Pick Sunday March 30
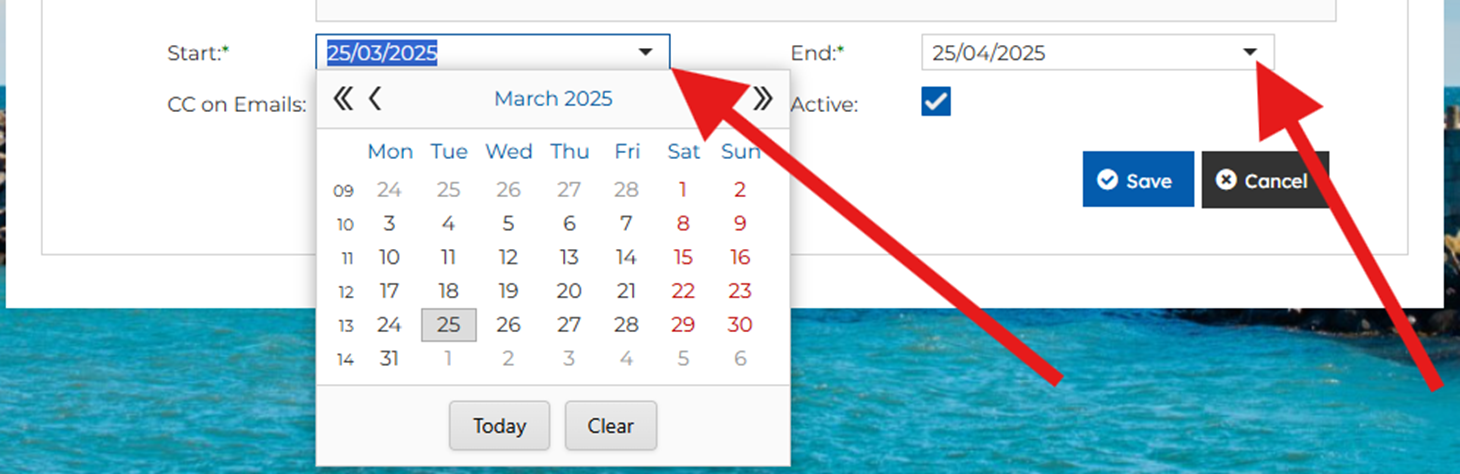This screenshot has height=474, width=1460. pyautogui.click(x=740, y=324)
